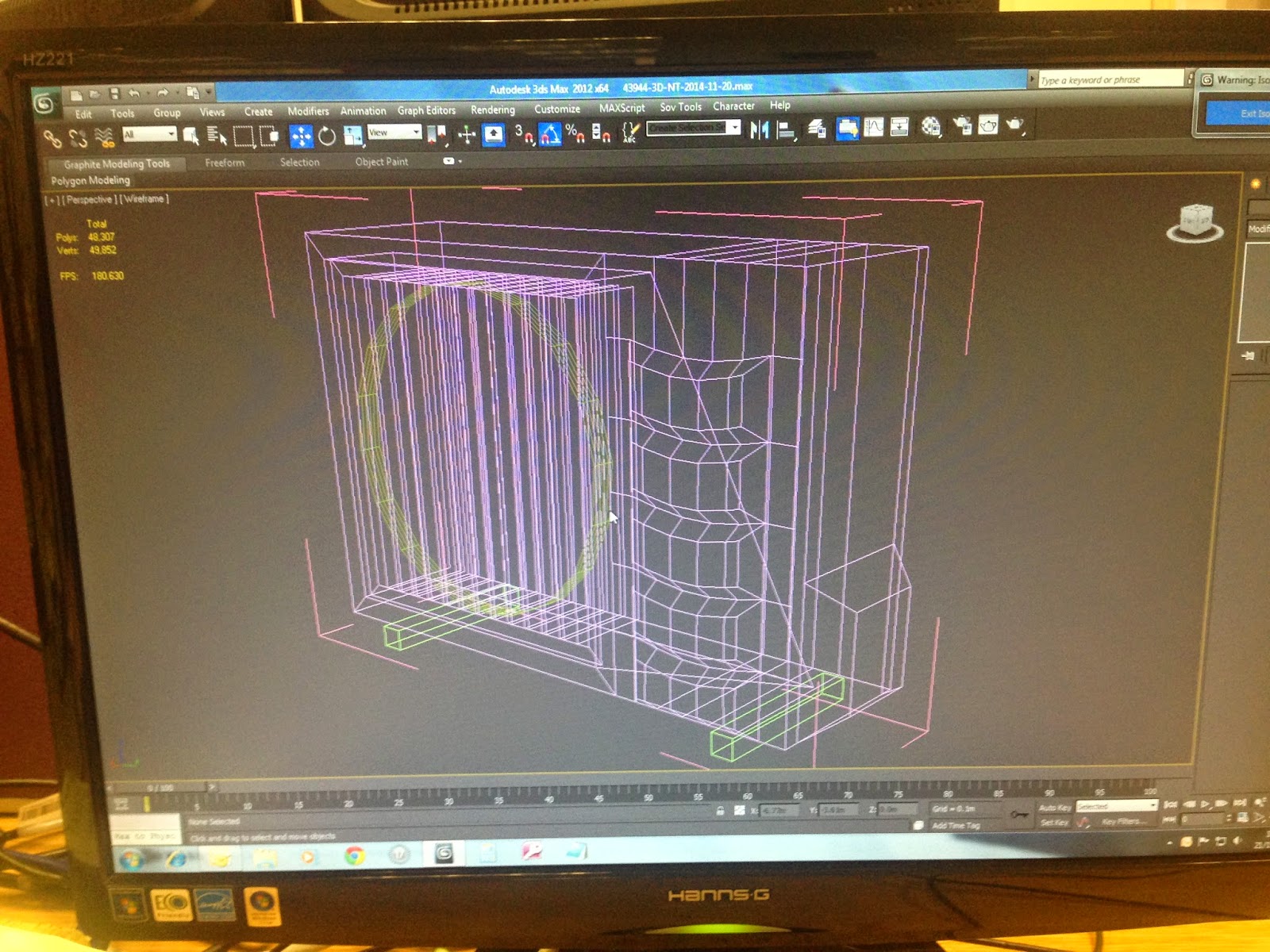Open the Perspective viewport label menu
This screenshot has height=952, width=1270.
(90, 200)
